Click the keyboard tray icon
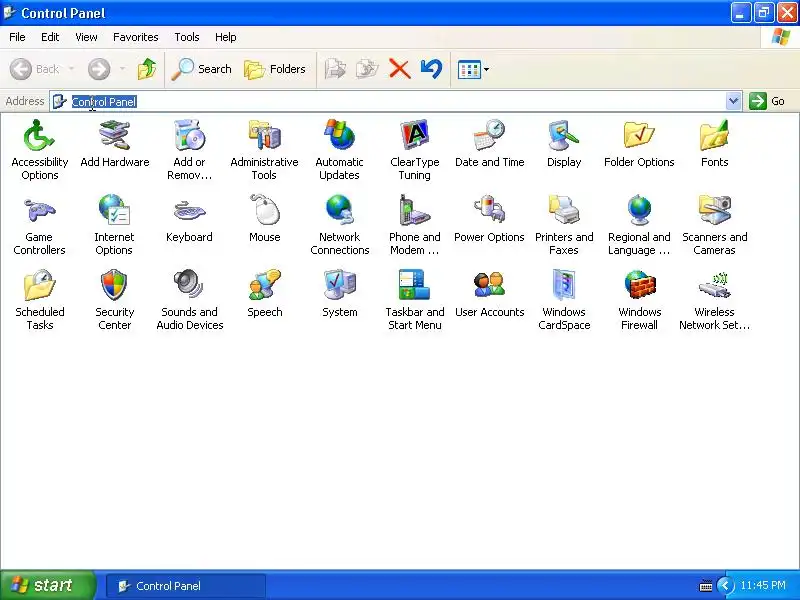 (706, 586)
